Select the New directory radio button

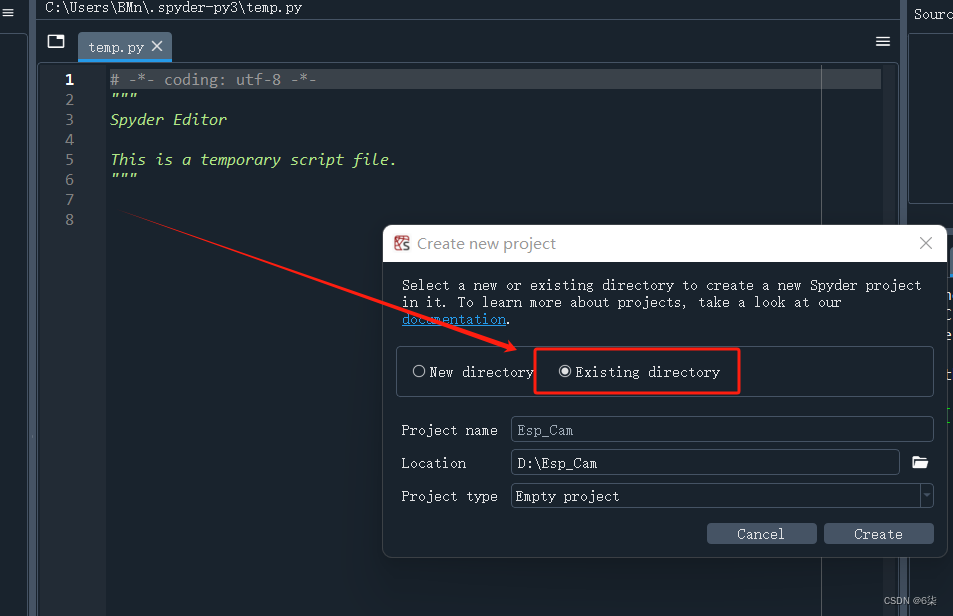pyautogui.click(x=419, y=371)
